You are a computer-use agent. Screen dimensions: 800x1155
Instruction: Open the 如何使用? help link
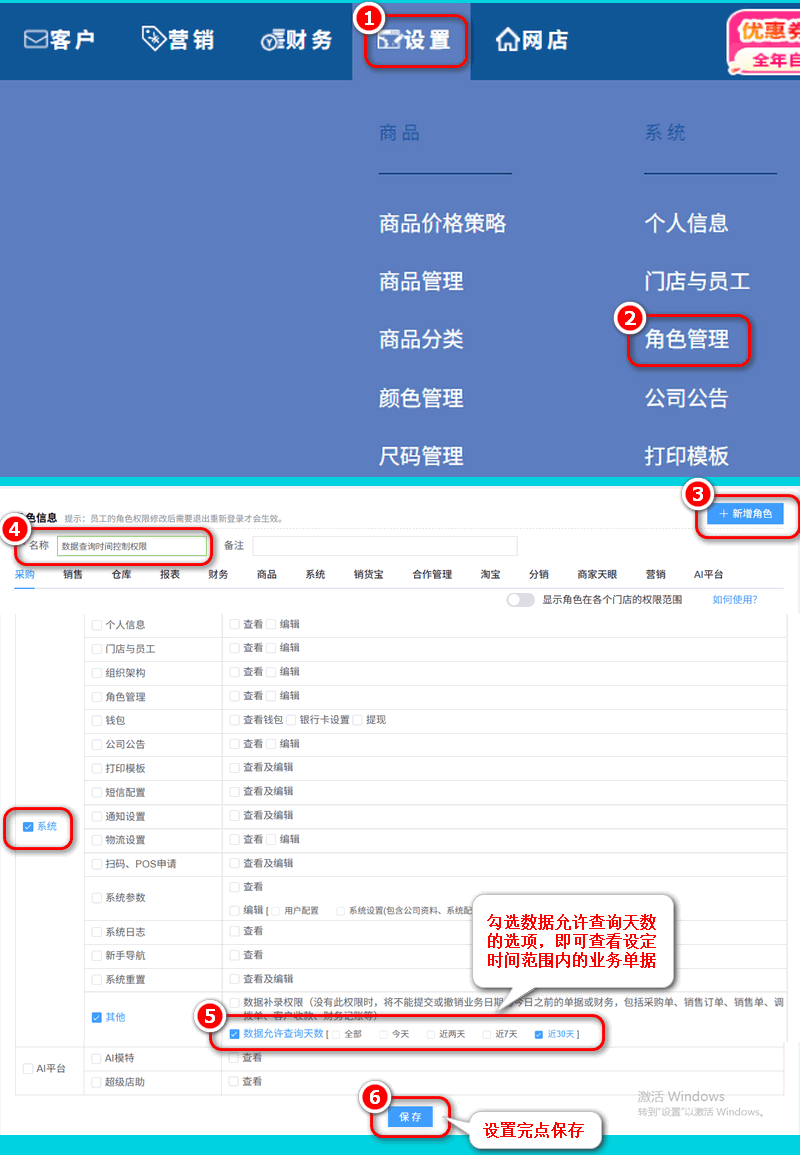(x=734, y=600)
